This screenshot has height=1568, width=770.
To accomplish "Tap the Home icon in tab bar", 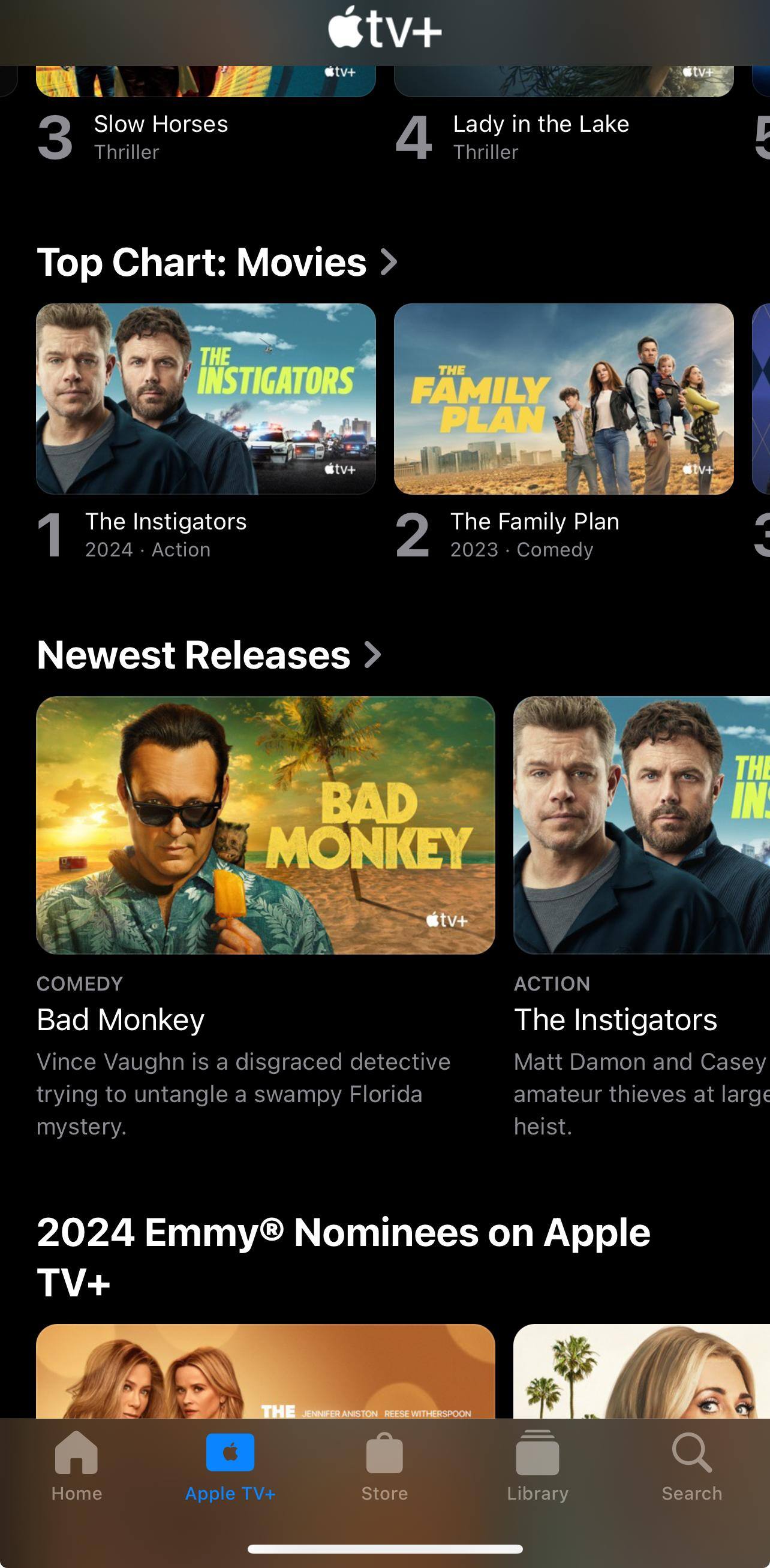I will 76,1452.
